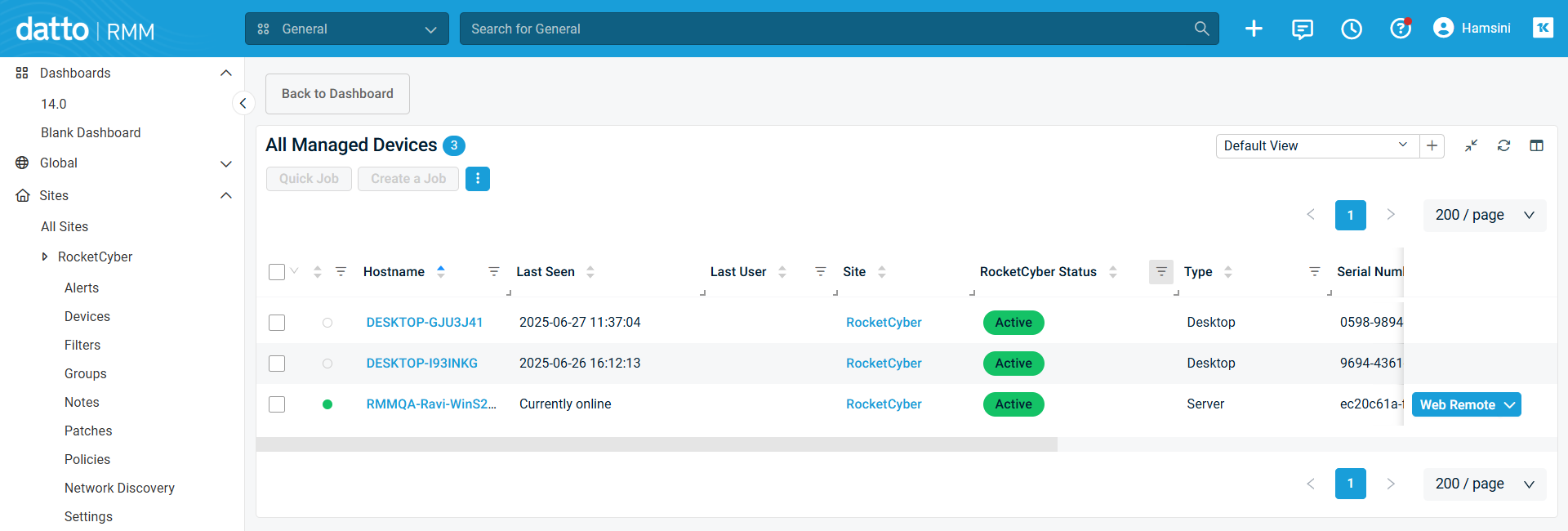
Task: Open the bottom 200 / page dropdown
Action: 1485,484
